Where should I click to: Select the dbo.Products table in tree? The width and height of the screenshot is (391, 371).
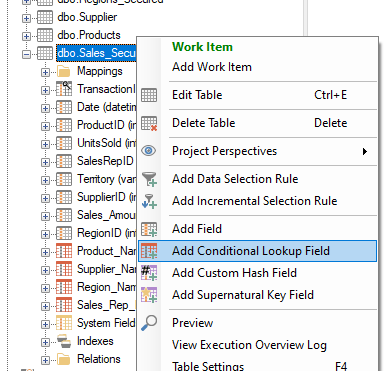[x=89, y=35]
